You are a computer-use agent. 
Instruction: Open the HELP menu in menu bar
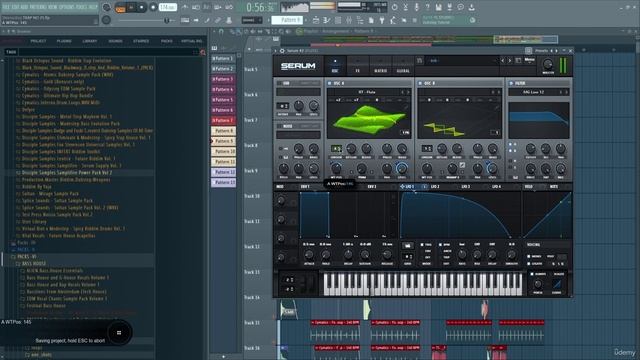93,7
